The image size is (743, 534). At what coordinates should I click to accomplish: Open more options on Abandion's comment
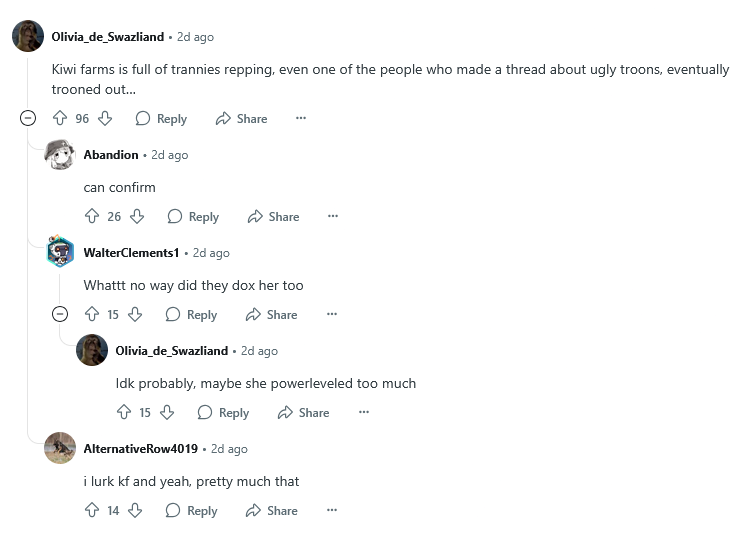coord(333,216)
